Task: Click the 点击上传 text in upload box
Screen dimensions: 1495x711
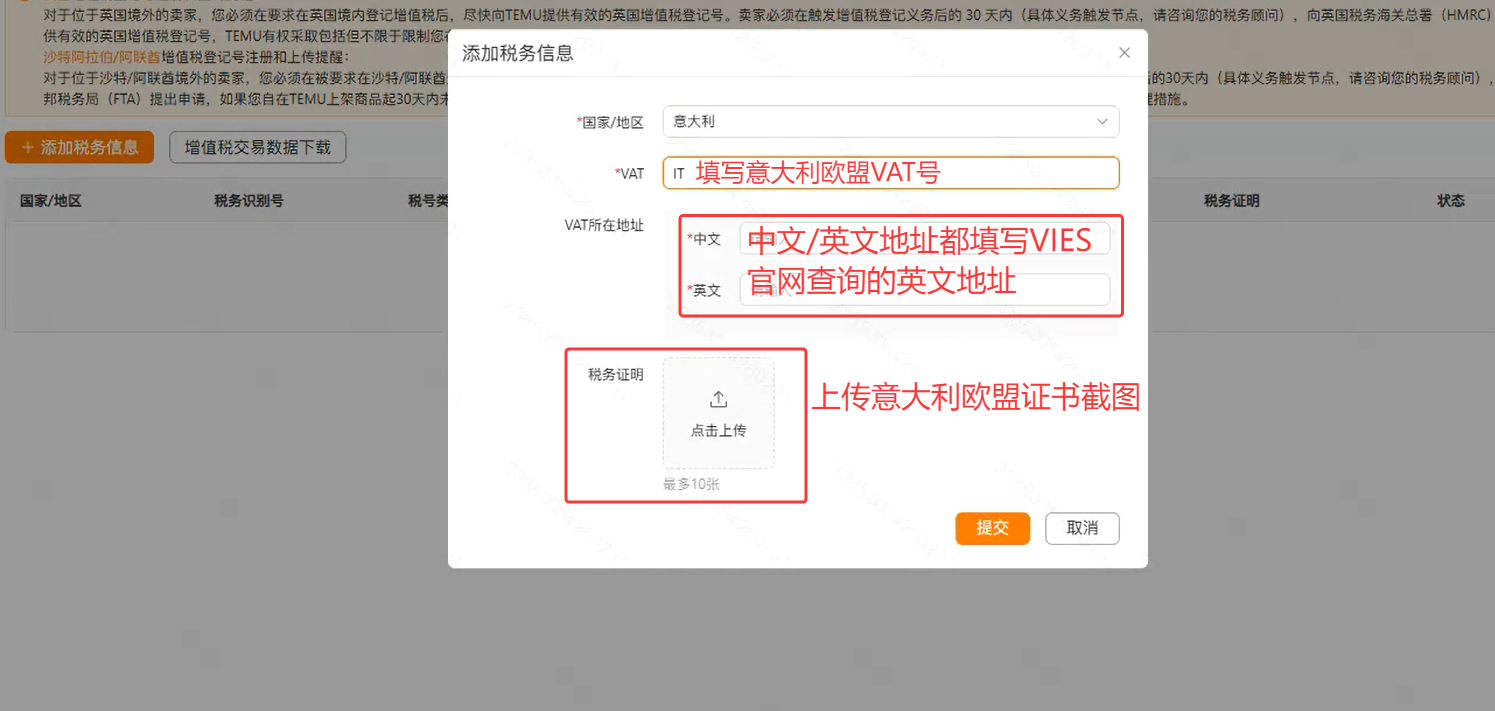Action: [718, 431]
